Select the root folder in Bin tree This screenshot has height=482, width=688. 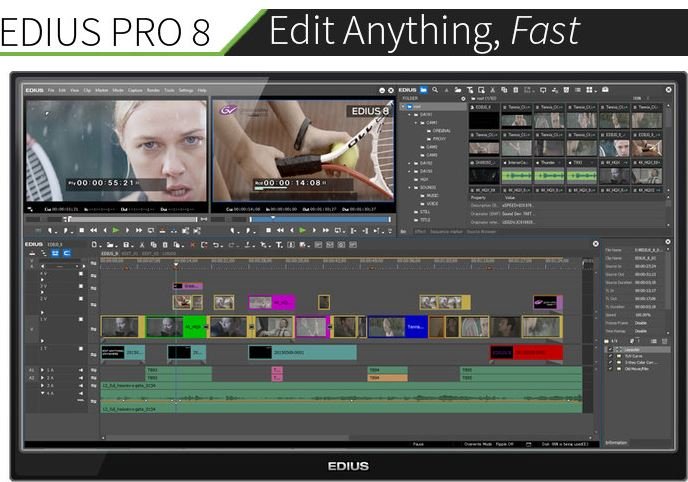pos(434,107)
